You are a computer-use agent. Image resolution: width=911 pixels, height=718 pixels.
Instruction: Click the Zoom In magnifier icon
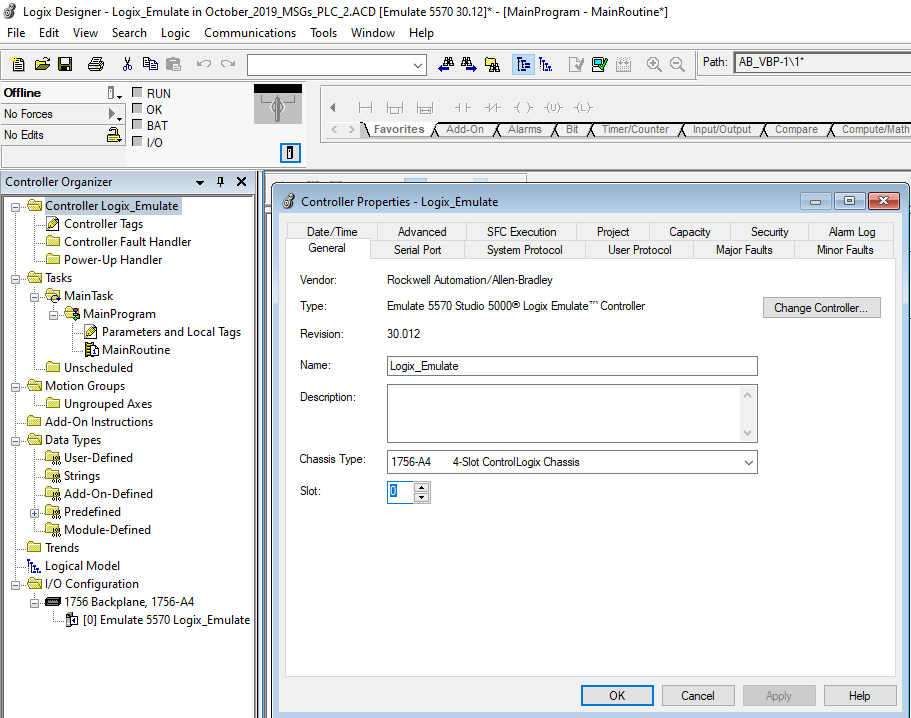point(654,64)
